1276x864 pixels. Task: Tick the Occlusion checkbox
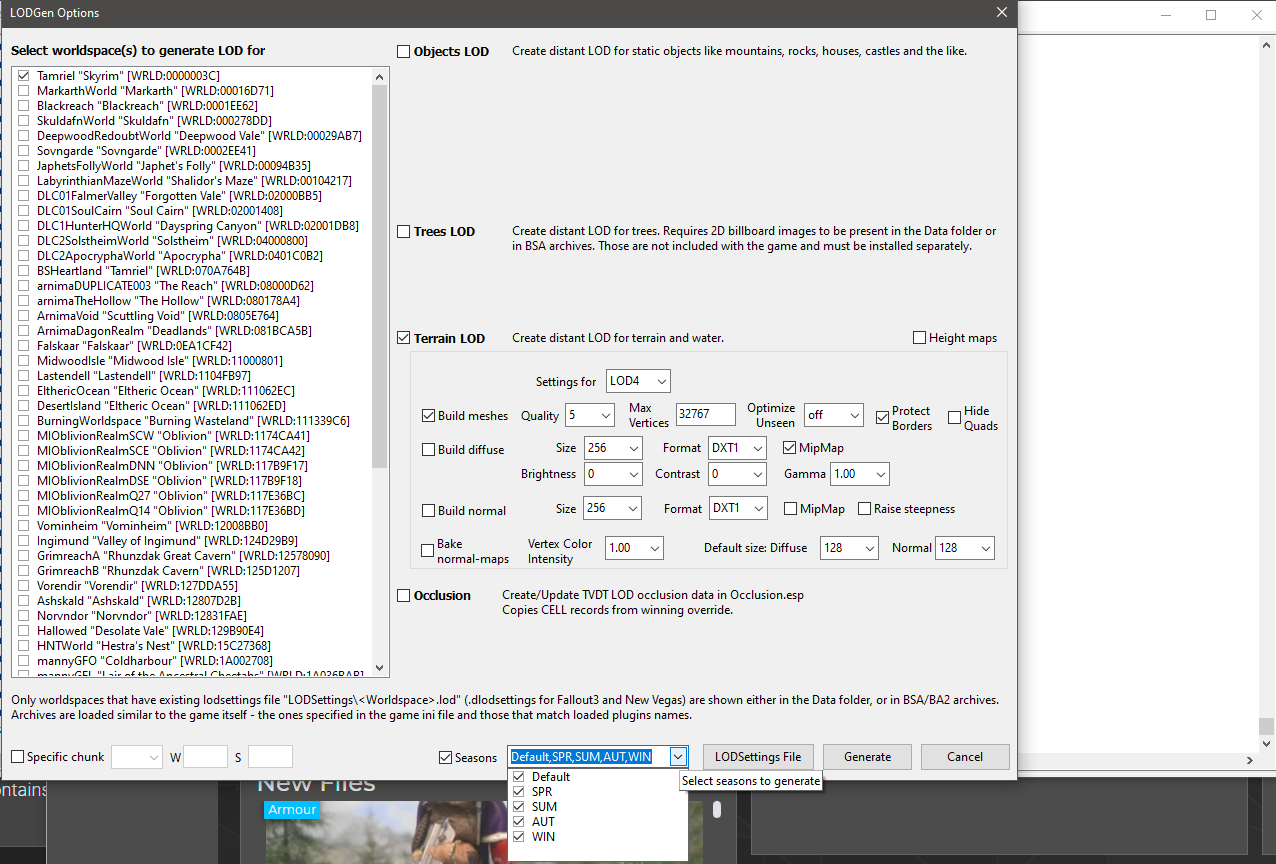pos(404,595)
